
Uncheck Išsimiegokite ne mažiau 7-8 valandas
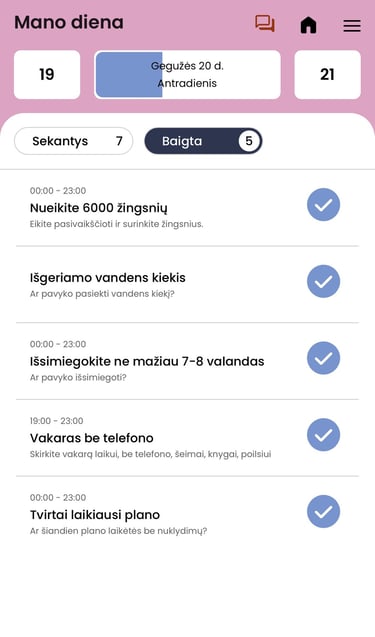[323, 358]
